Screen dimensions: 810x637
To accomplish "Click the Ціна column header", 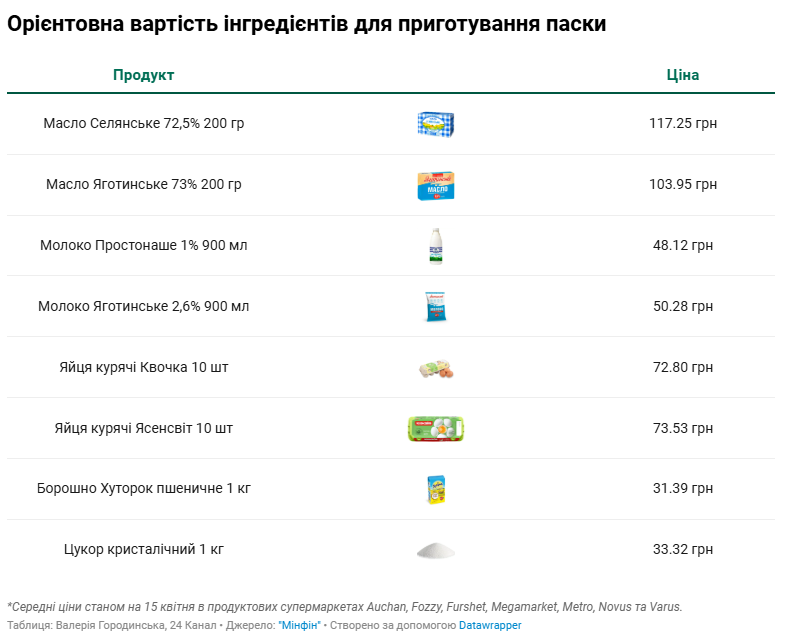I will tap(683, 75).
